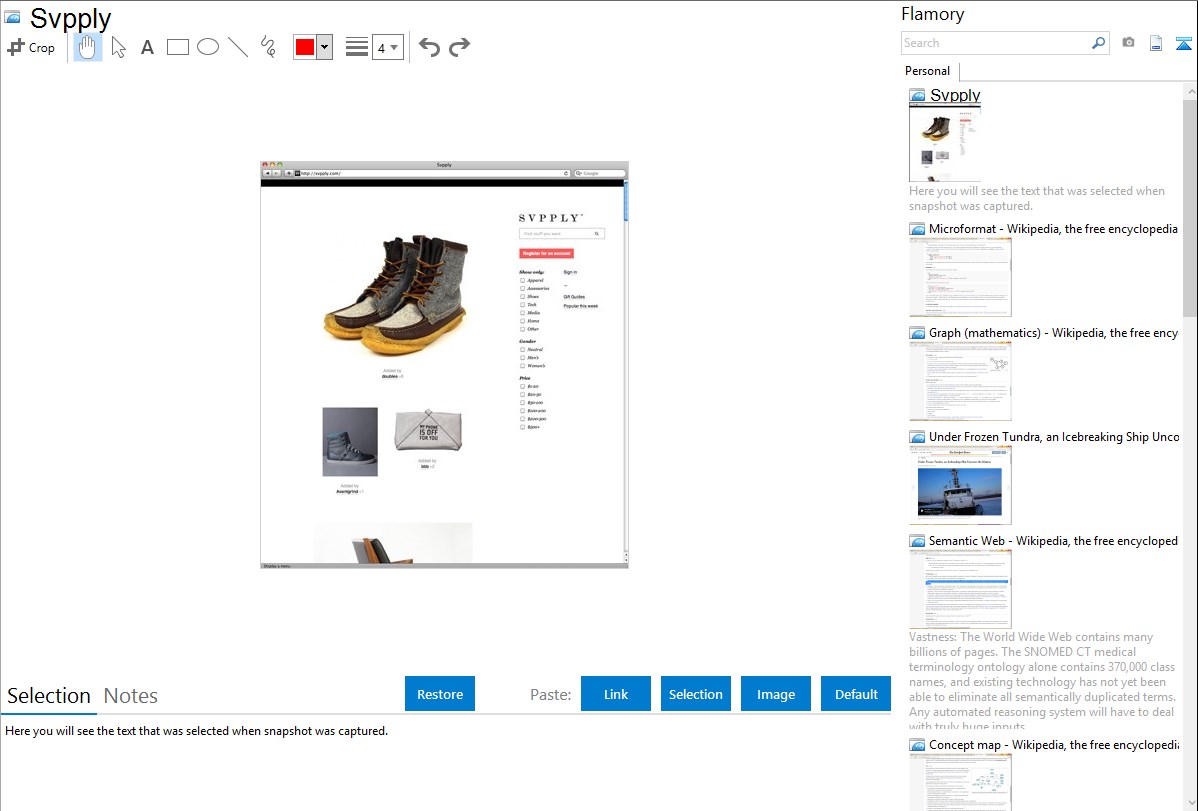Screen dimensions: 1198x811
Task: Click the search magnifier icon
Action: (x=1099, y=43)
